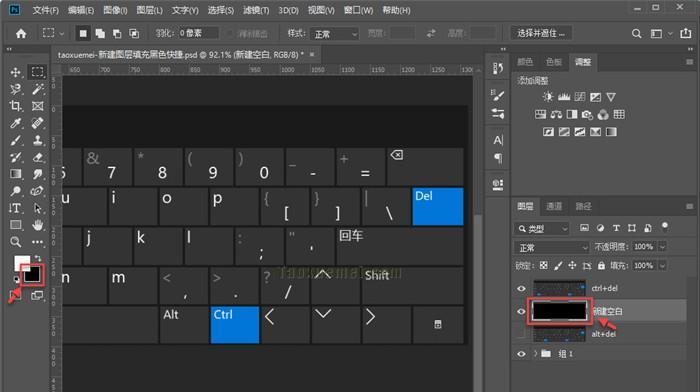Select the Hand tool
This screenshot has width=700, height=392.
38,225
